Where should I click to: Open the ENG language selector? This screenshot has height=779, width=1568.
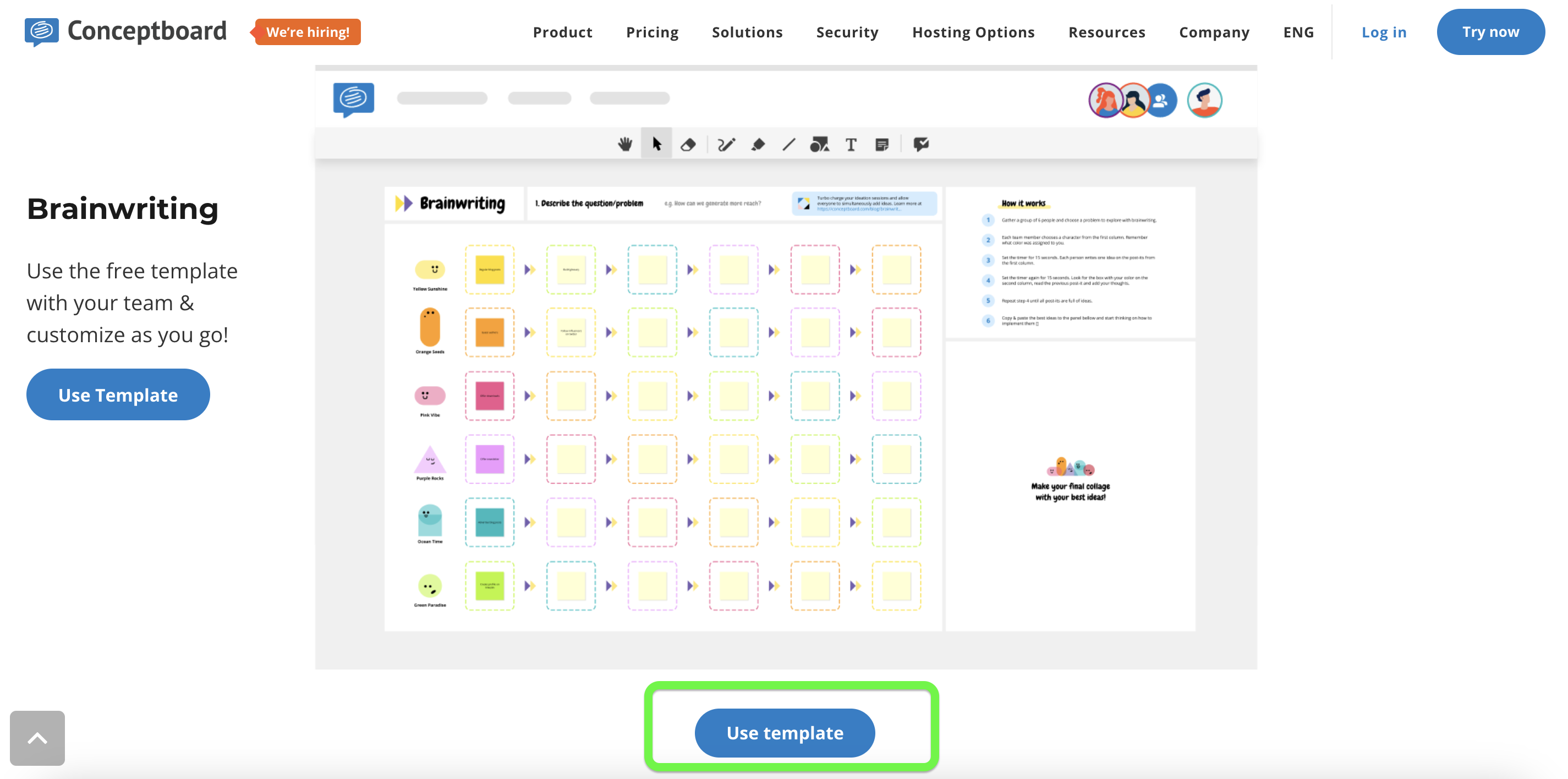point(1298,32)
